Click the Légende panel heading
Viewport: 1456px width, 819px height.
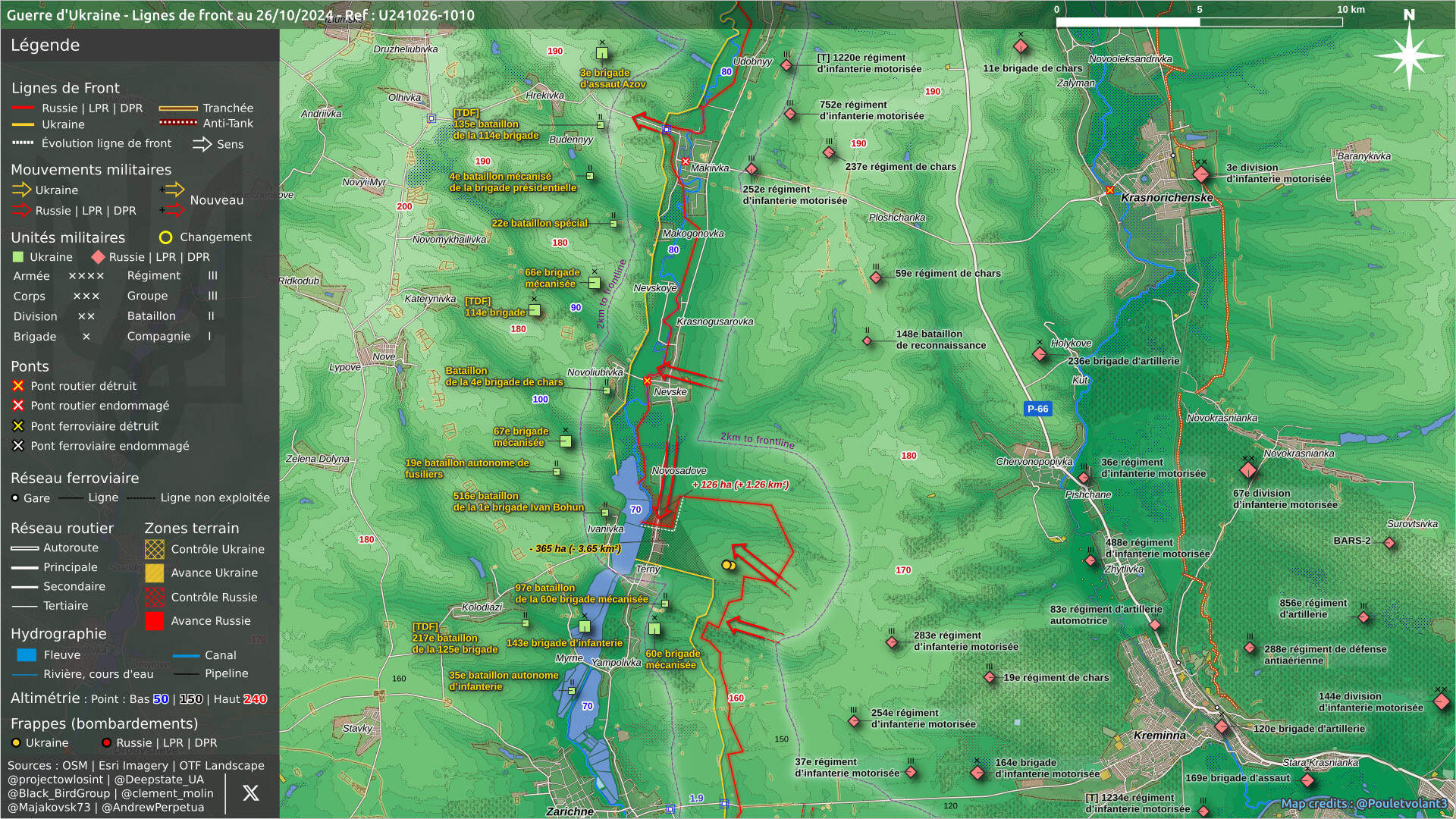point(45,45)
